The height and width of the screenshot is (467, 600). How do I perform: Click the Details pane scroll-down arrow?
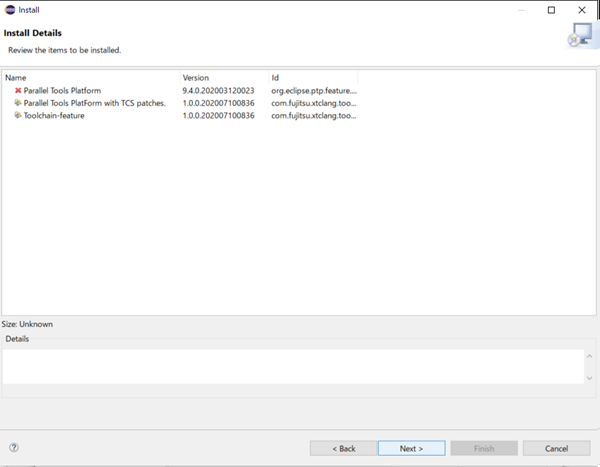pos(590,377)
